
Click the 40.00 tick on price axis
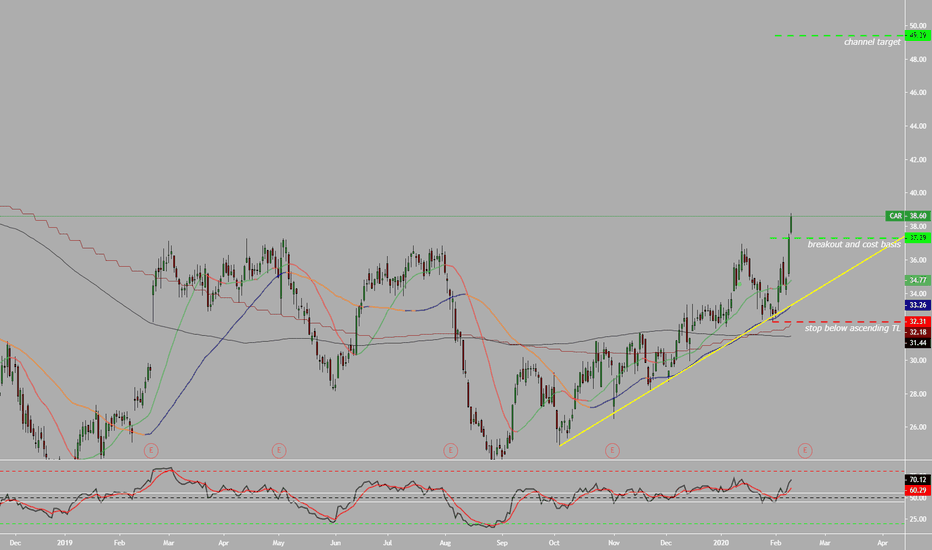tap(917, 193)
